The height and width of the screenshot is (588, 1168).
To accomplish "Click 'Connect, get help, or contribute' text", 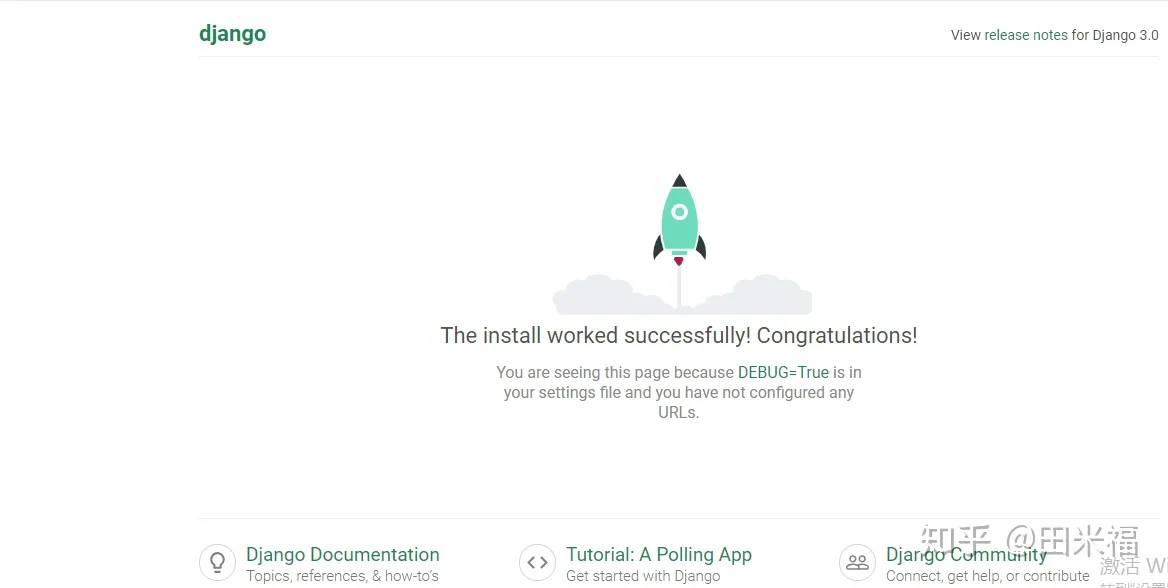I will (987, 576).
